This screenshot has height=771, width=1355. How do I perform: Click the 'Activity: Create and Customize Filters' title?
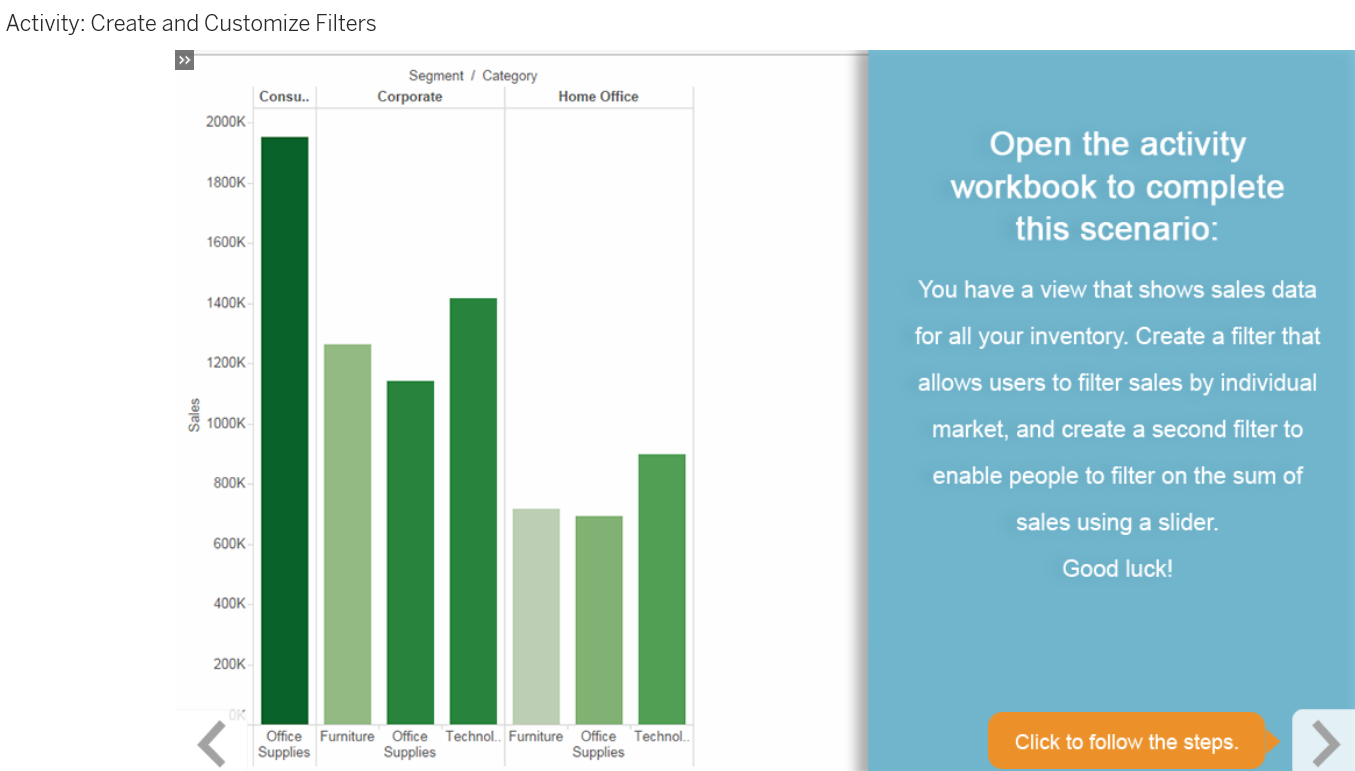point(191,23)
